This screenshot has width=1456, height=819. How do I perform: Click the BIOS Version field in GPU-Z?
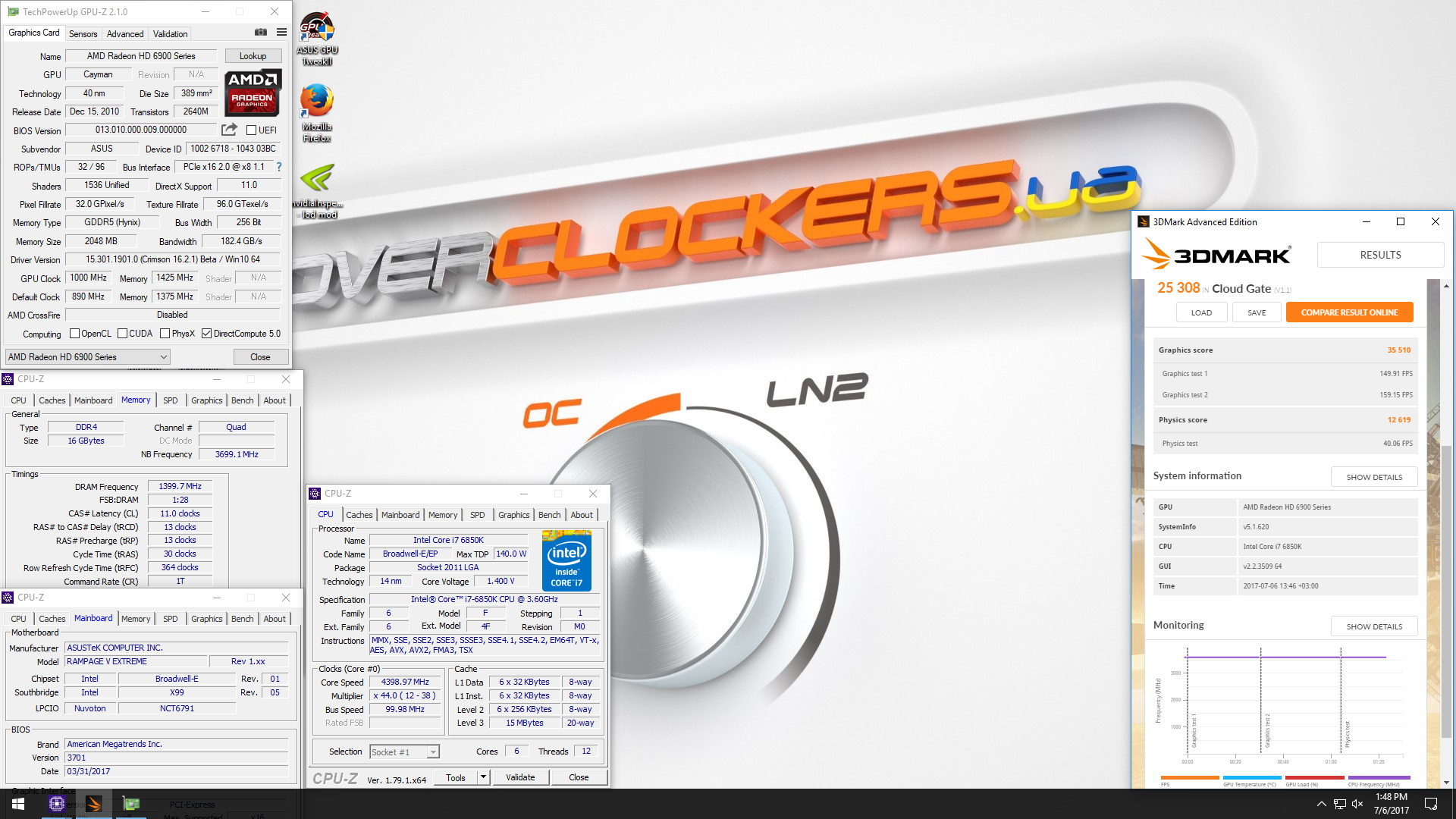click(x=141, y=130)
